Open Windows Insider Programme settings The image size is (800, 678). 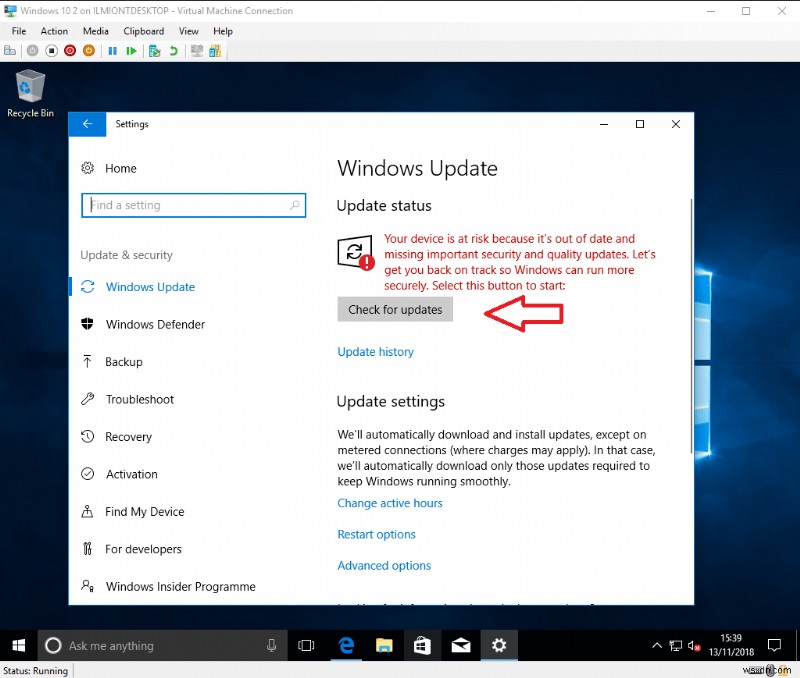pyautogui.click(x=180, y=586)
